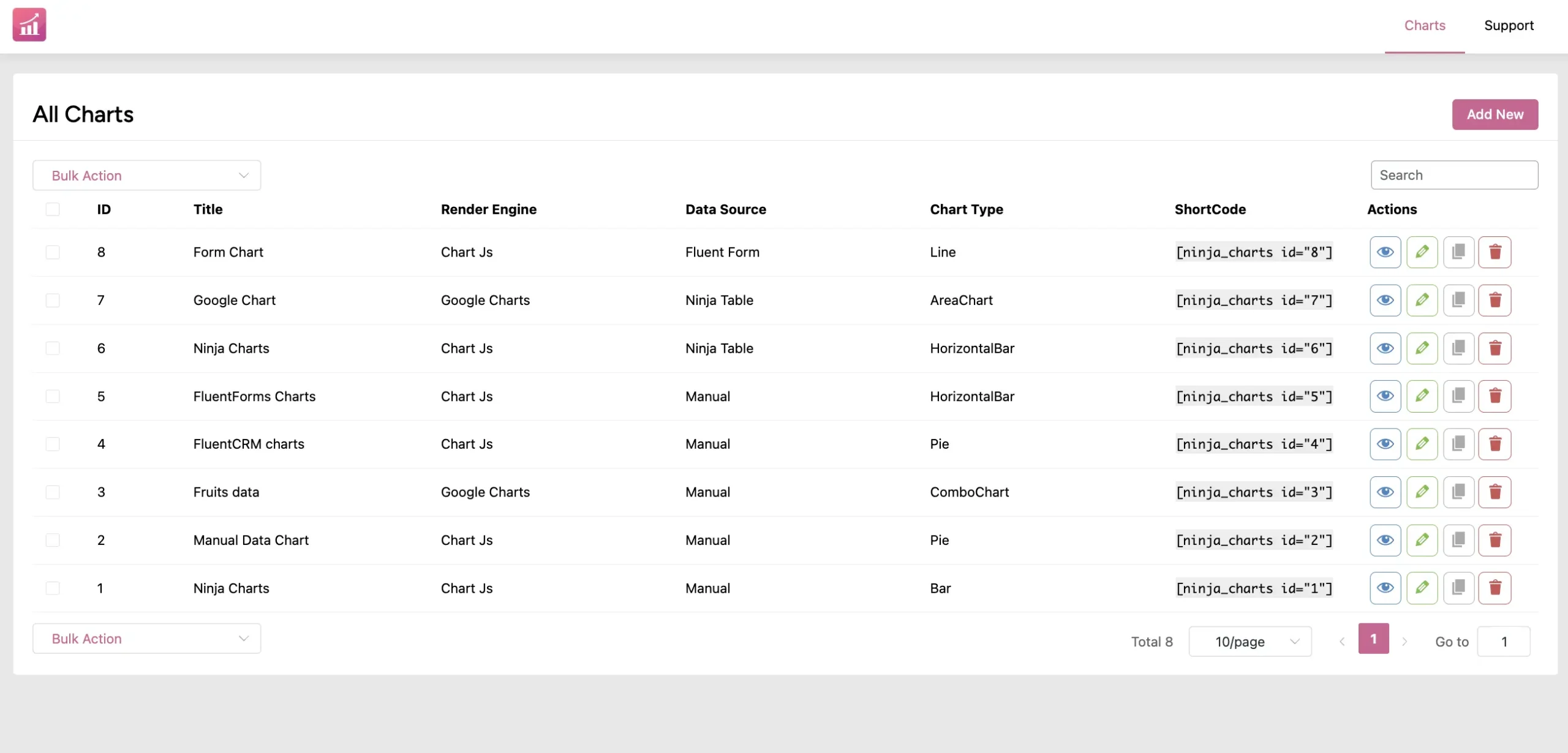Check the select-all checkbox in table header

point(53,209)
